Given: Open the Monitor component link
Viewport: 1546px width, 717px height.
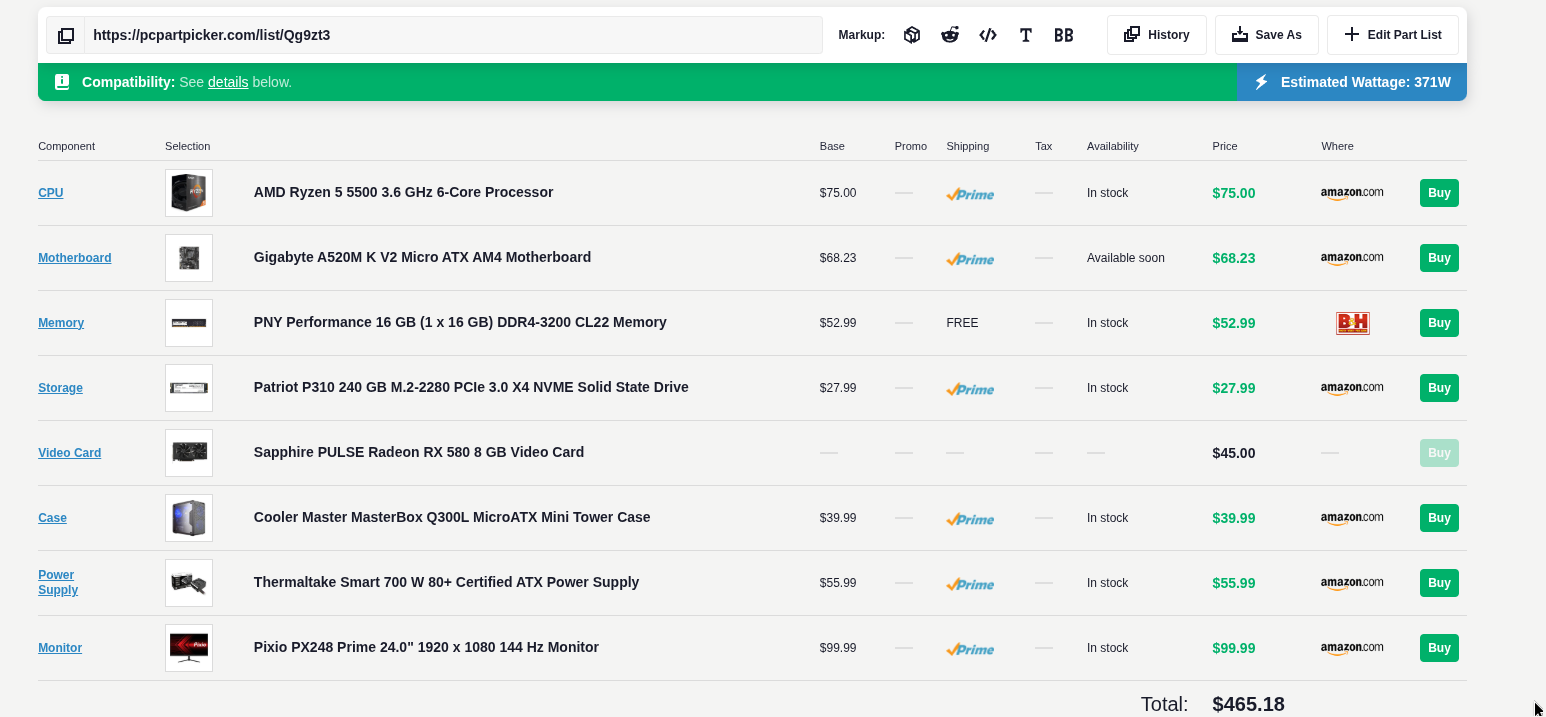Looking at the screenshot, I should (x=60, y=648).
